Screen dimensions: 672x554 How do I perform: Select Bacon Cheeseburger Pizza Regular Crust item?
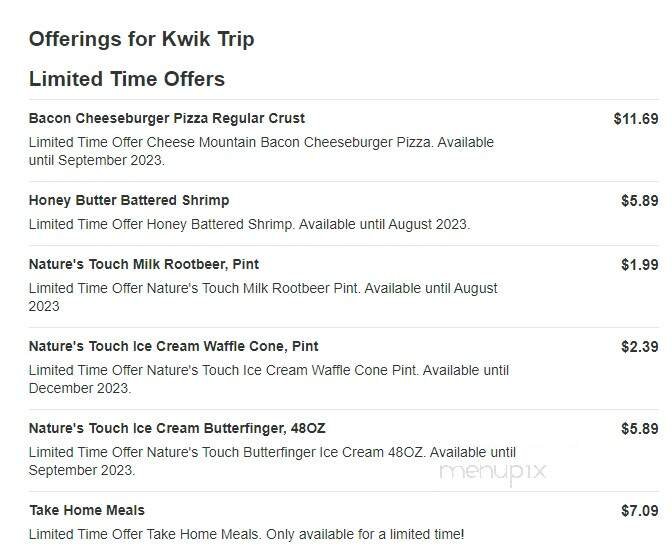167,118
